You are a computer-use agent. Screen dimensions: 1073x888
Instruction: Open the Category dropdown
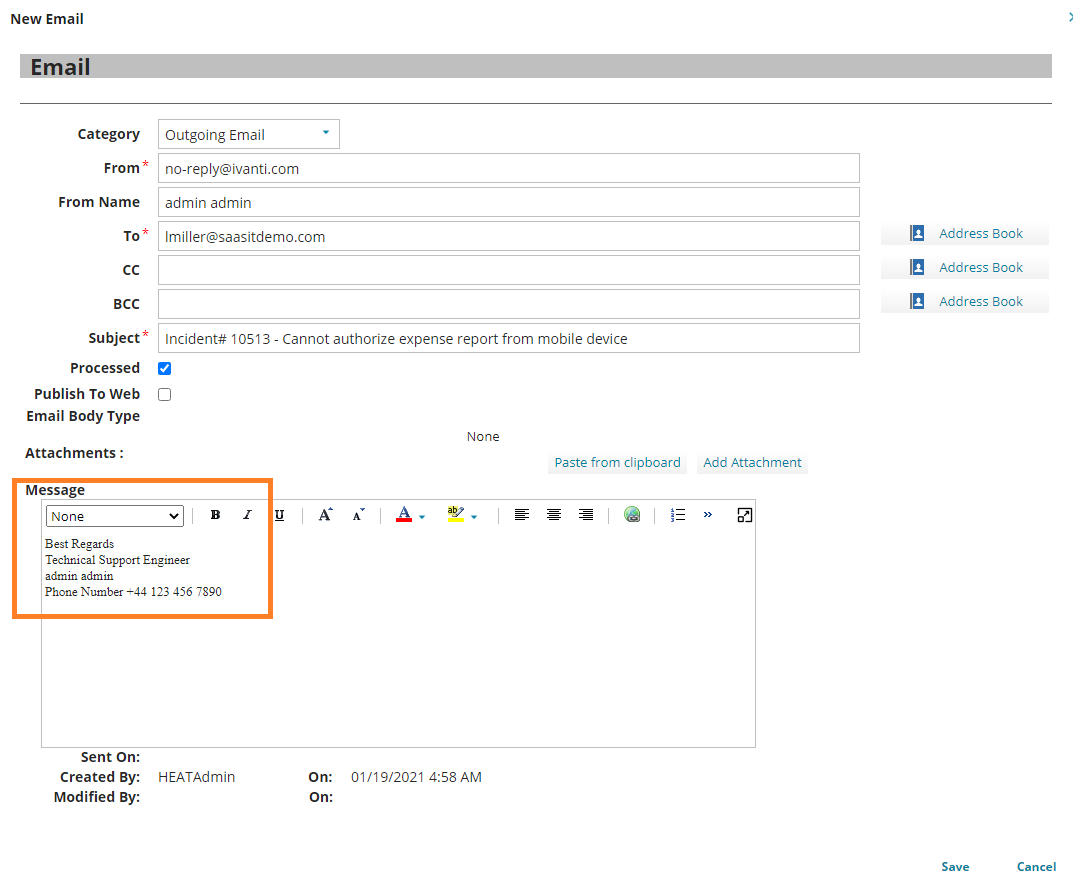point(248,134)
